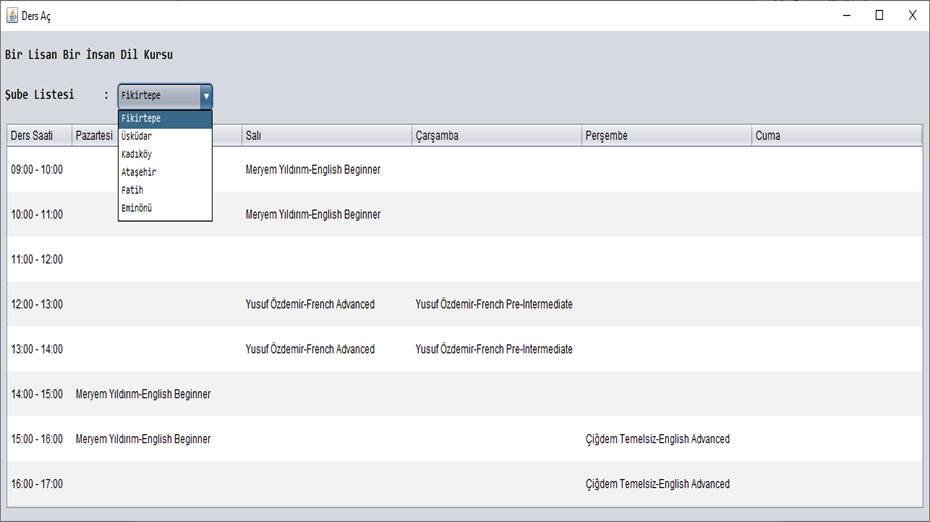Click Çarşamba 13:00 French Pre-Intermediate cell
The width and height of the screenshot is (930, 522).
pos(496,349)
